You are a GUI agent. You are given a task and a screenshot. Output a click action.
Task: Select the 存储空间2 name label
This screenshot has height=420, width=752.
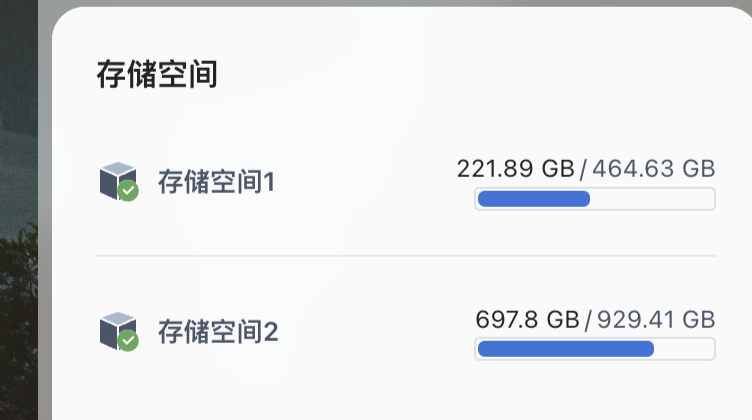[217, 332]
